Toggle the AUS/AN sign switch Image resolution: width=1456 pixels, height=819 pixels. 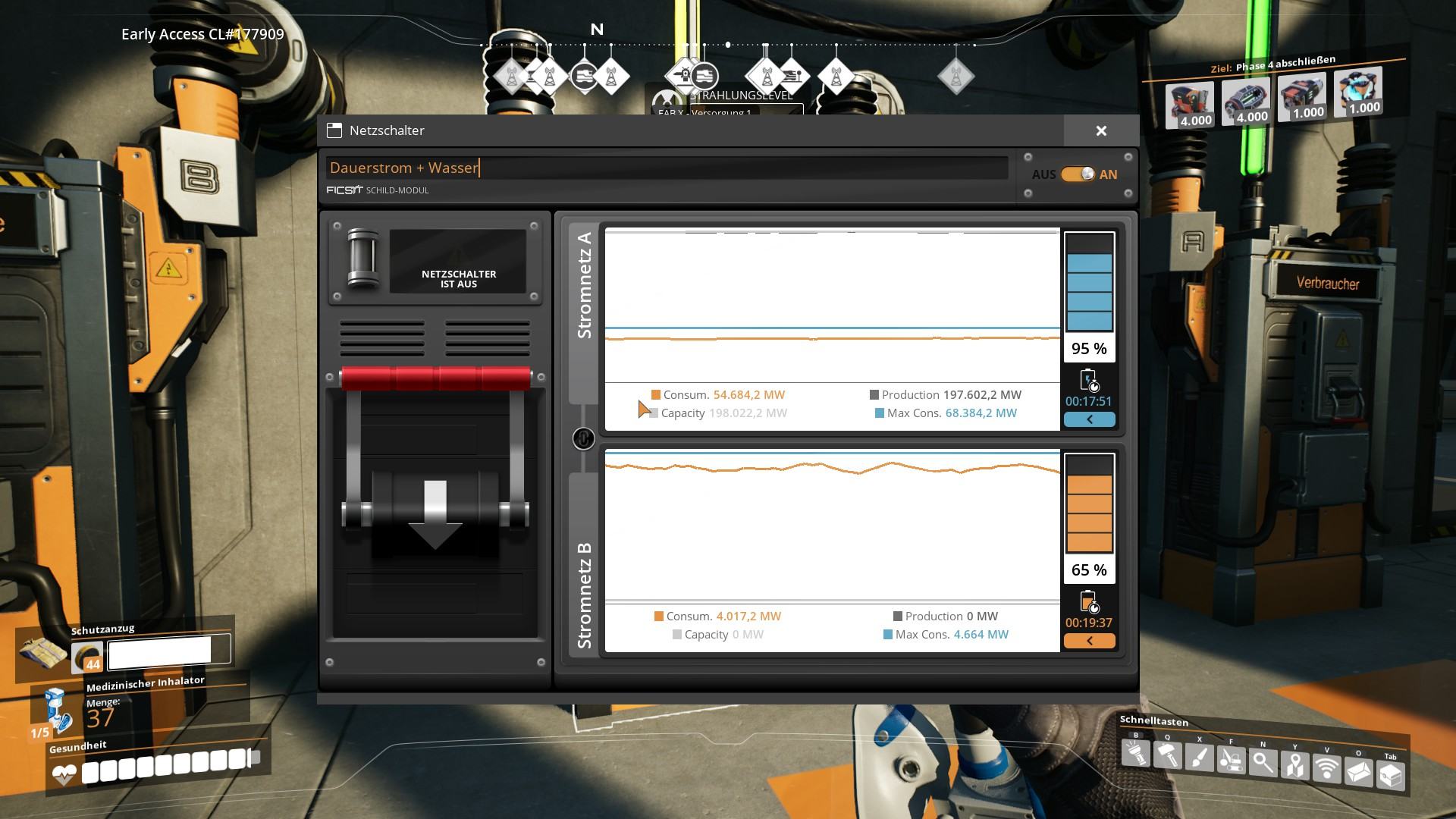click(x=1078, y=174)
